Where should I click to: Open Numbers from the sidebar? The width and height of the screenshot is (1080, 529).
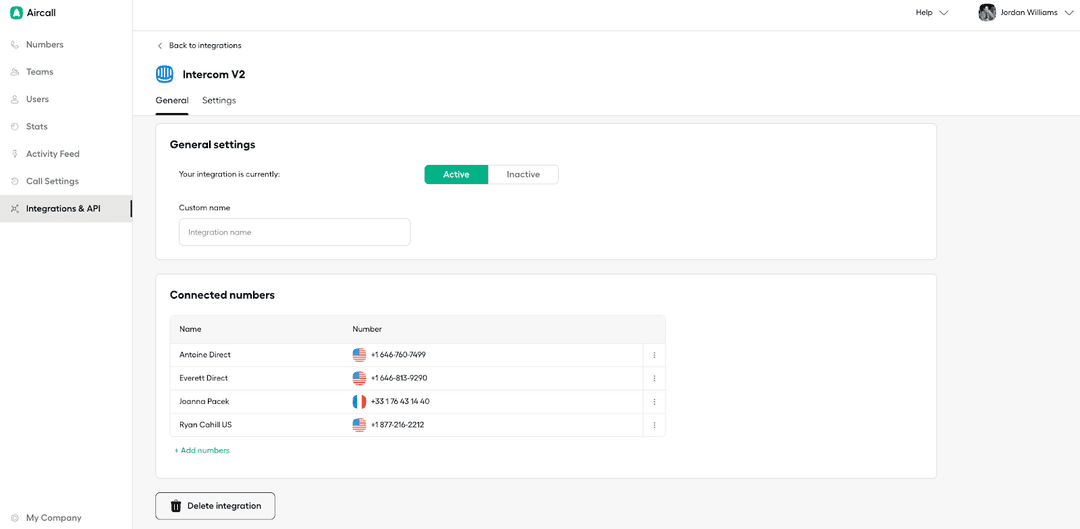(x=44, y=45)
